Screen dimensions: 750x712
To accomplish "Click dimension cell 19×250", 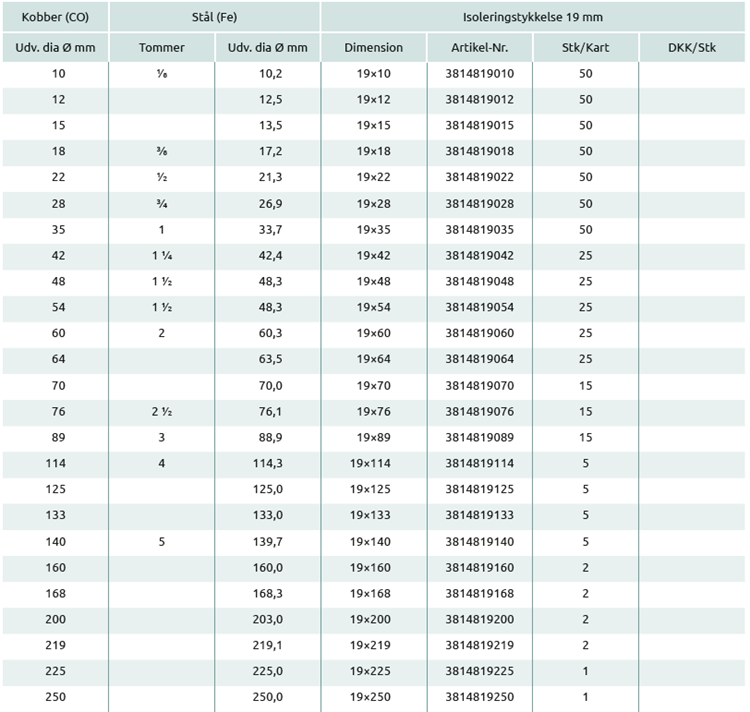I will tap(370, 696).
